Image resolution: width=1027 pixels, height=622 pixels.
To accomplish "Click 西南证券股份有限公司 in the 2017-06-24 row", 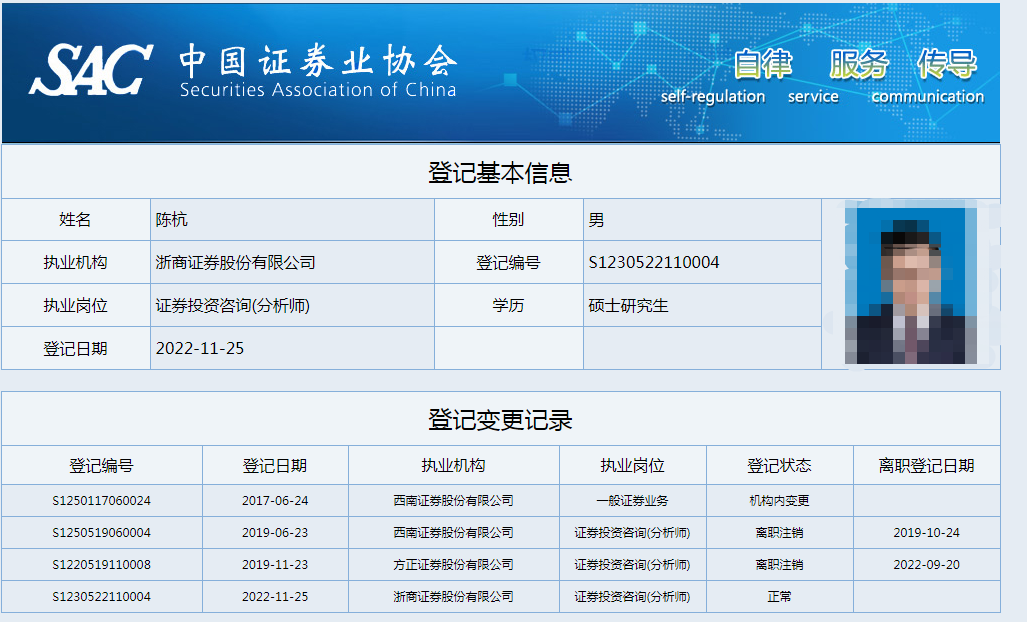I will pos(453,501).
